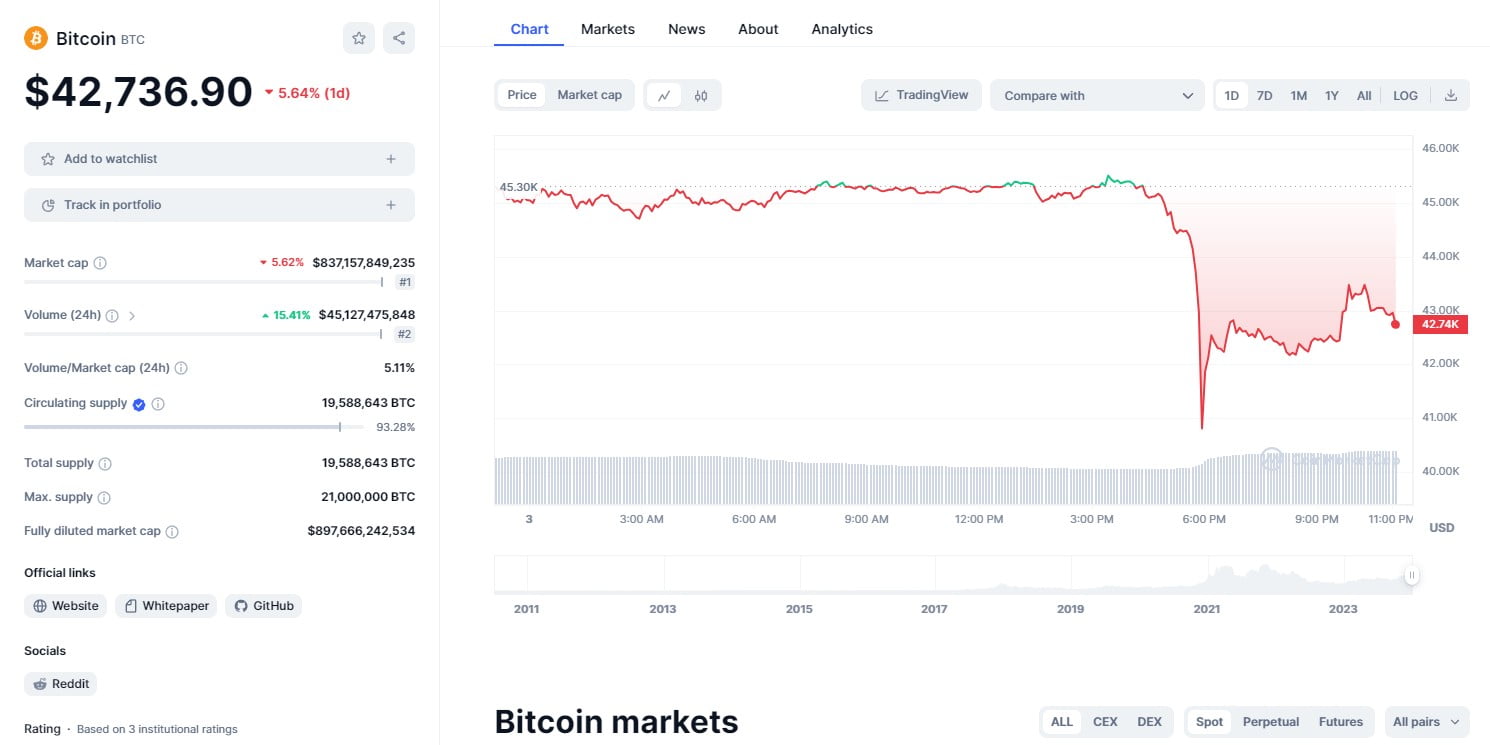
Task: Show Futures markets
Action: pyautogui.click(x=1341, y=722)
